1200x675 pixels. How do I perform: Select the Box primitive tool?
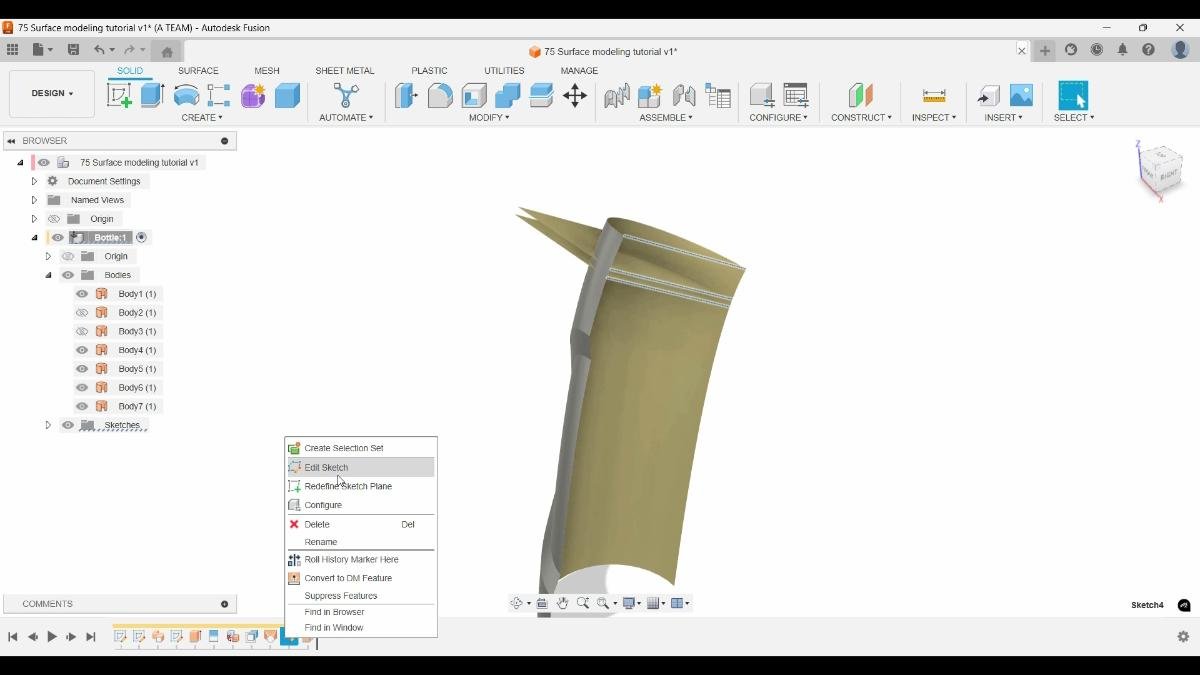click(x=287, y=95)
